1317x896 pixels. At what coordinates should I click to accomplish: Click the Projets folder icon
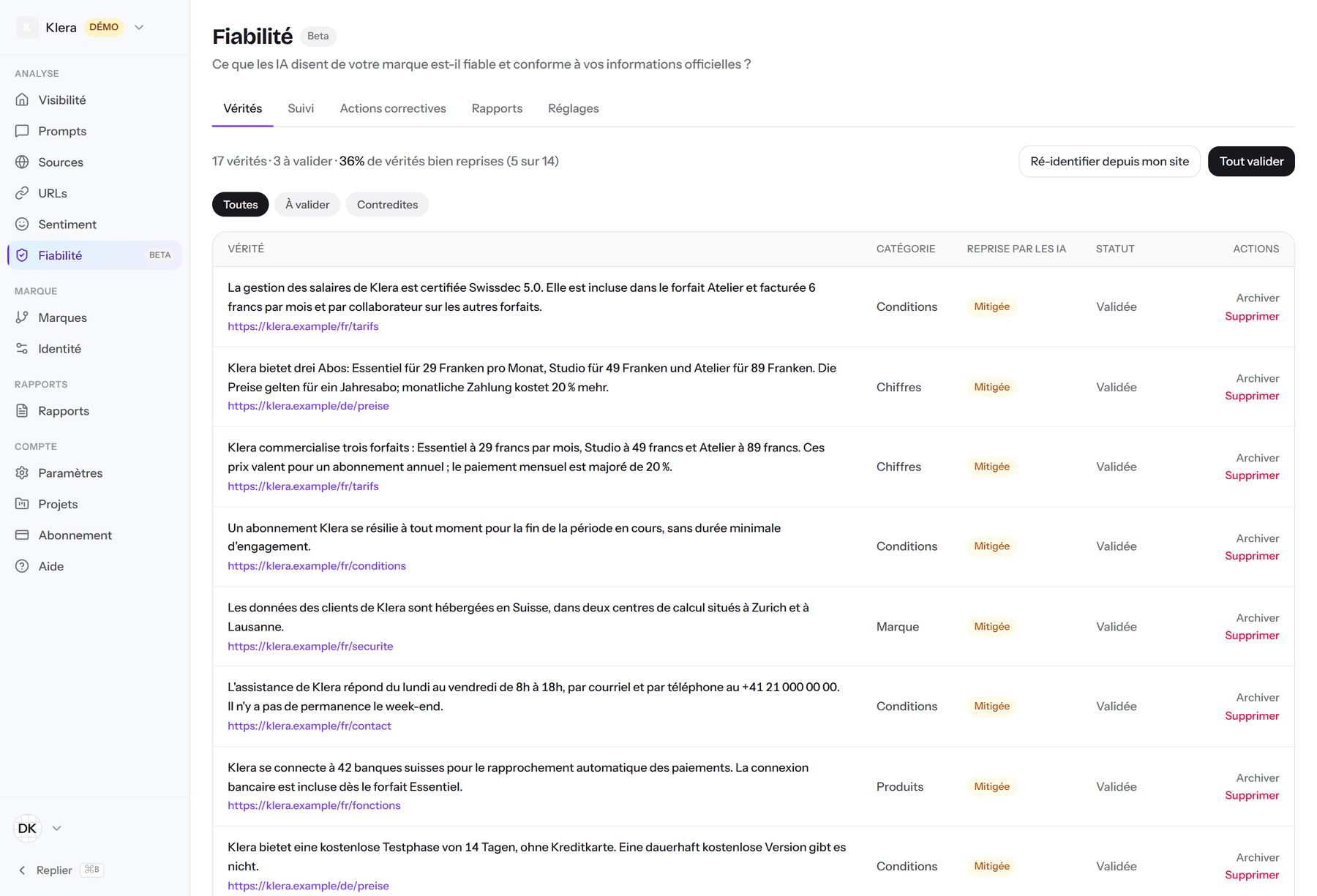pos(22,504)
